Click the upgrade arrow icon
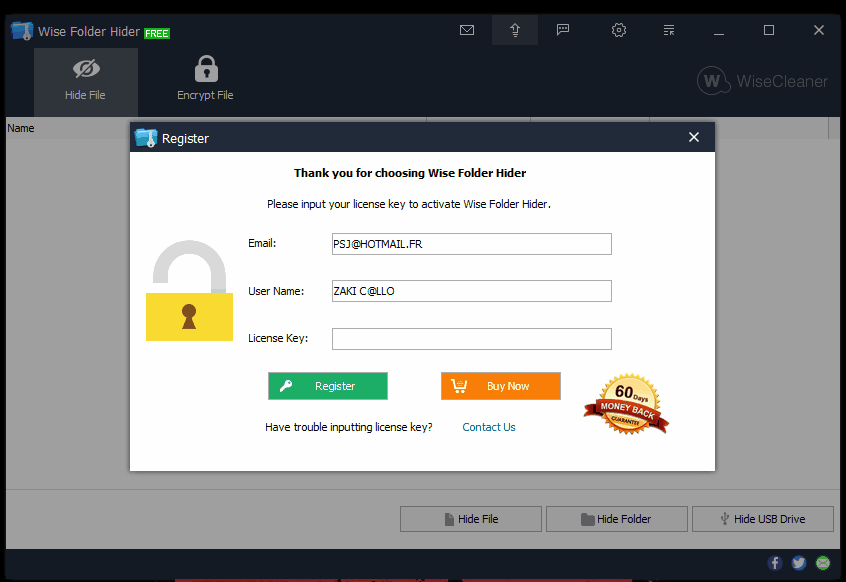The height and width of the screenshot is (582, 846). pyautogui.click(x=515, y=30)
